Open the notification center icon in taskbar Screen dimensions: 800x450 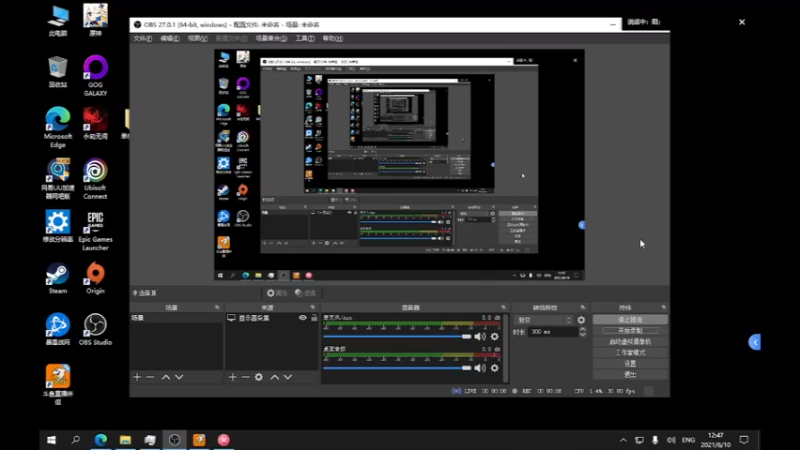pos(744,440)
